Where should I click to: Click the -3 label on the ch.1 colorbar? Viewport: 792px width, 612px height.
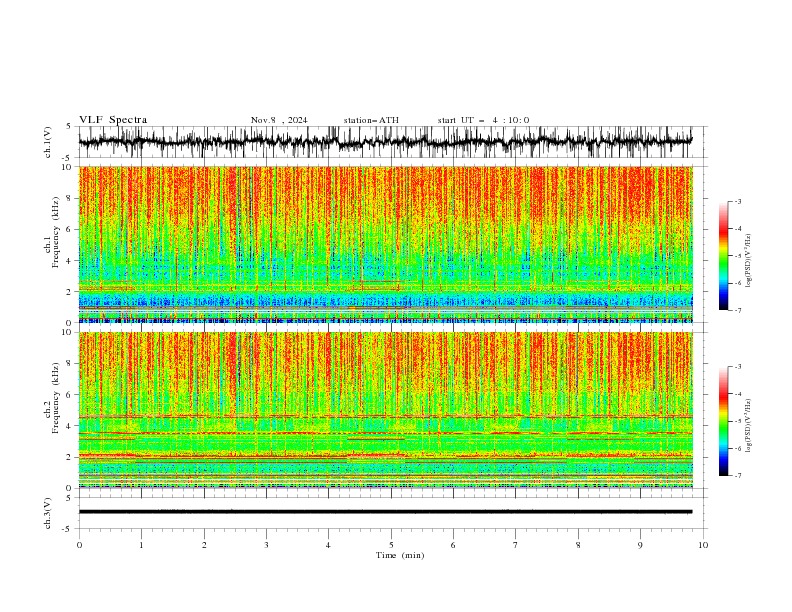point(738,201)
